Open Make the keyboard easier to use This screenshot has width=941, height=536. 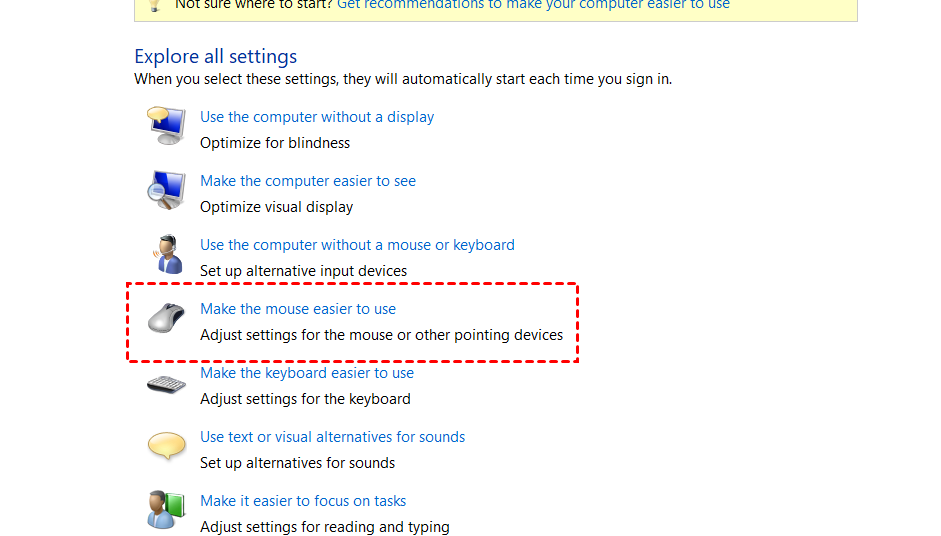click(x=307, y=373)
